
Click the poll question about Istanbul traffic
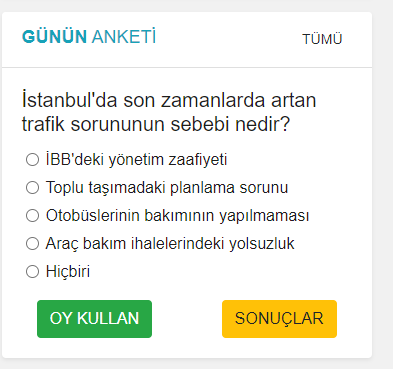pos(169,112)
